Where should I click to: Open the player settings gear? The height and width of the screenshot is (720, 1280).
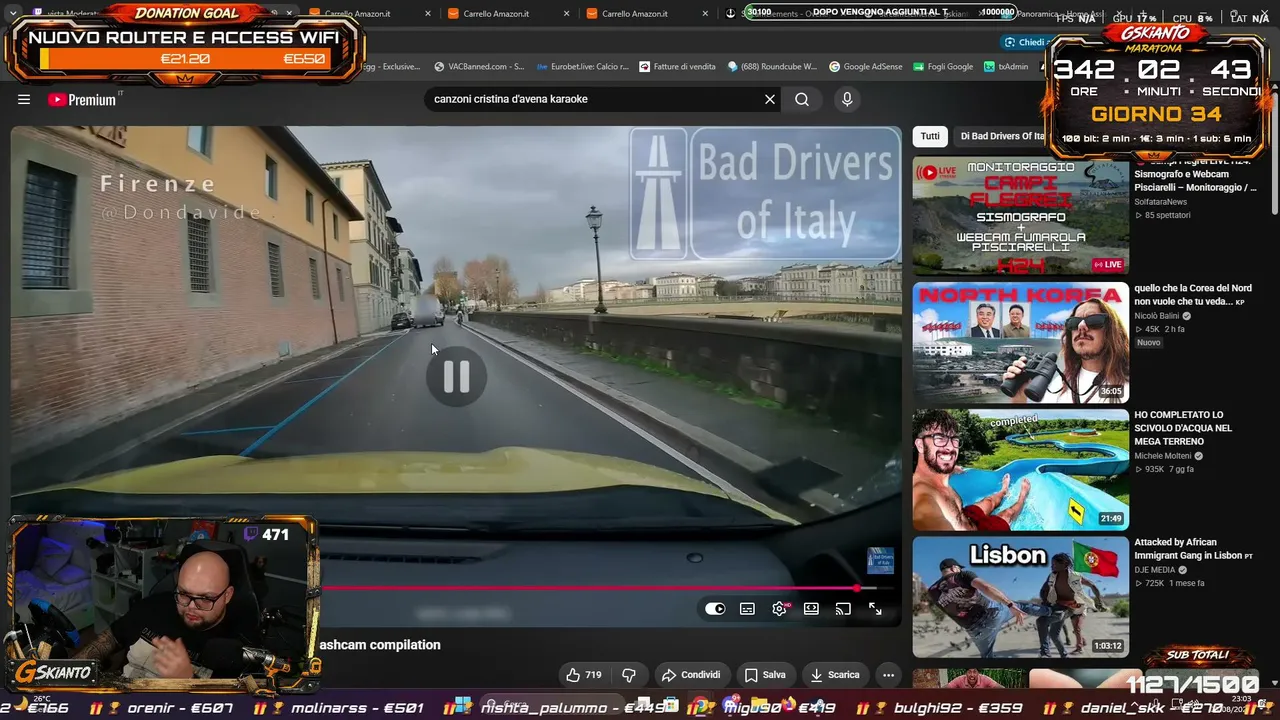click(x=780, y=609)
